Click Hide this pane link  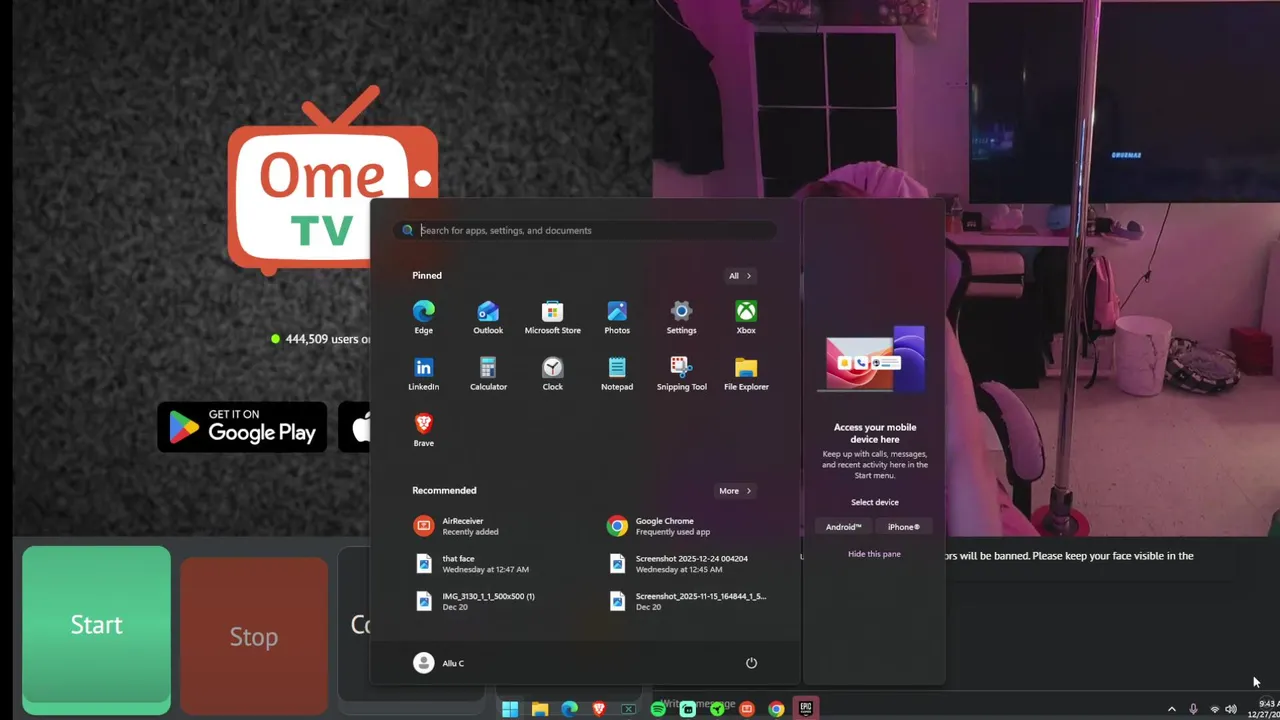(x=874, y=554)
